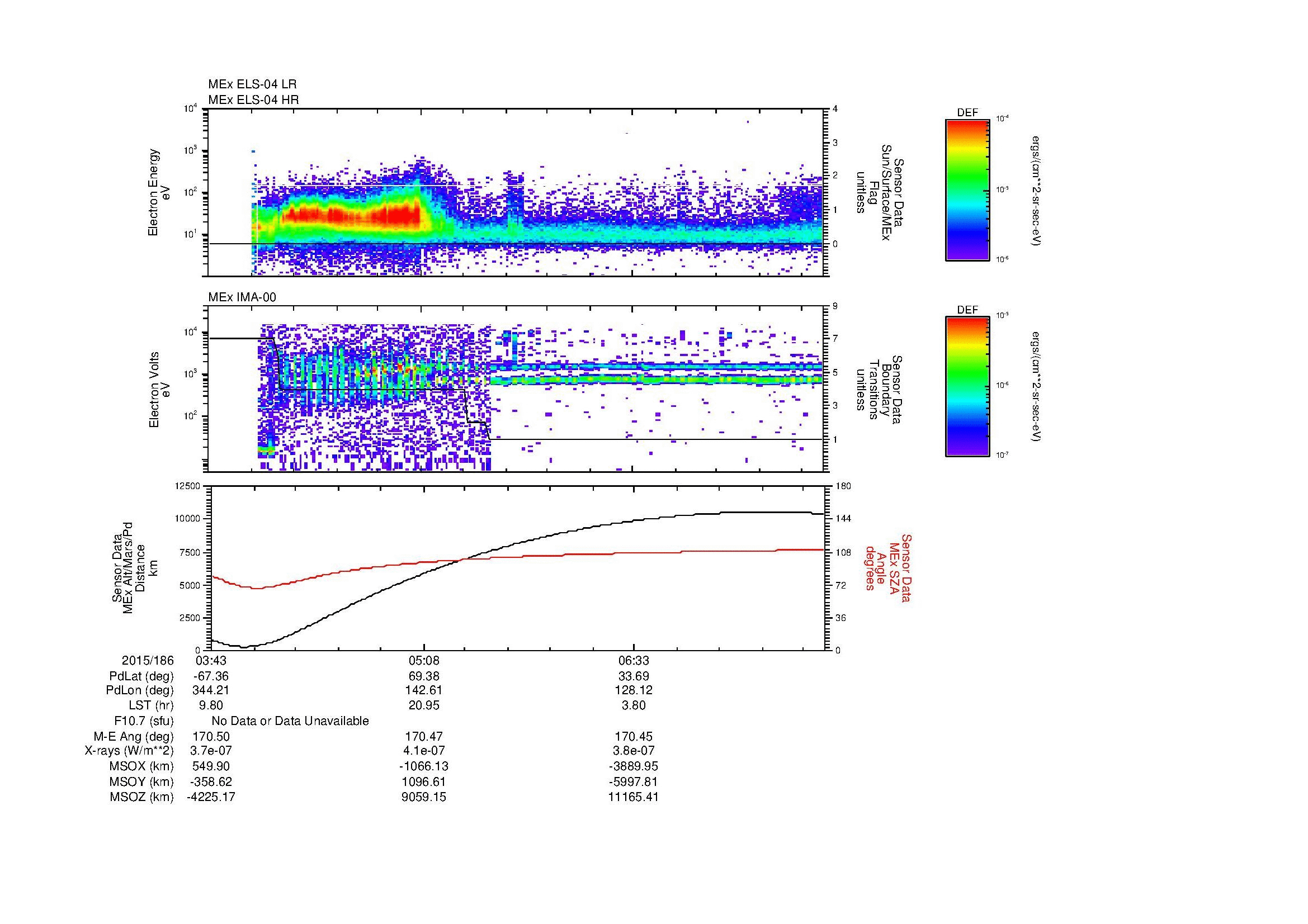Click PdLon value 128.12
This screenshot has width=1308, height=924.
[634, 690]
